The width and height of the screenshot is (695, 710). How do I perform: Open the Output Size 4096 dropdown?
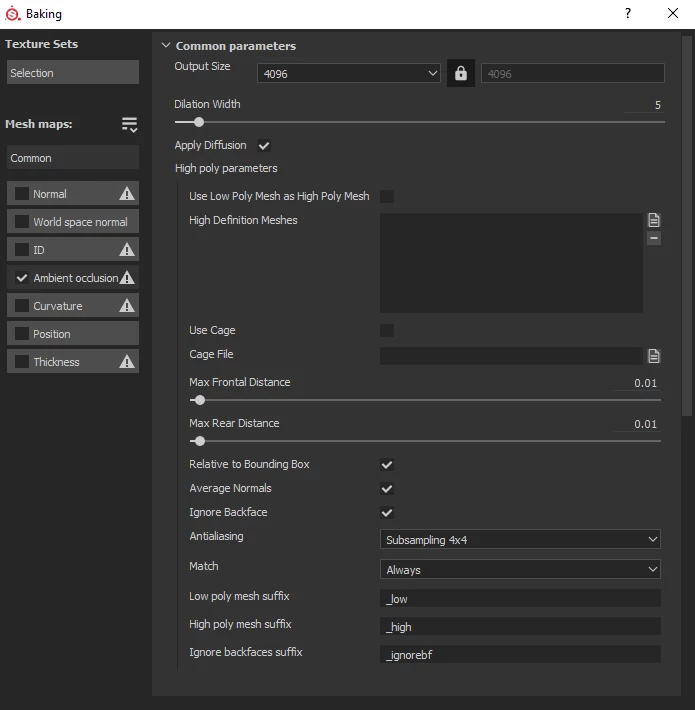coord(349,73)
